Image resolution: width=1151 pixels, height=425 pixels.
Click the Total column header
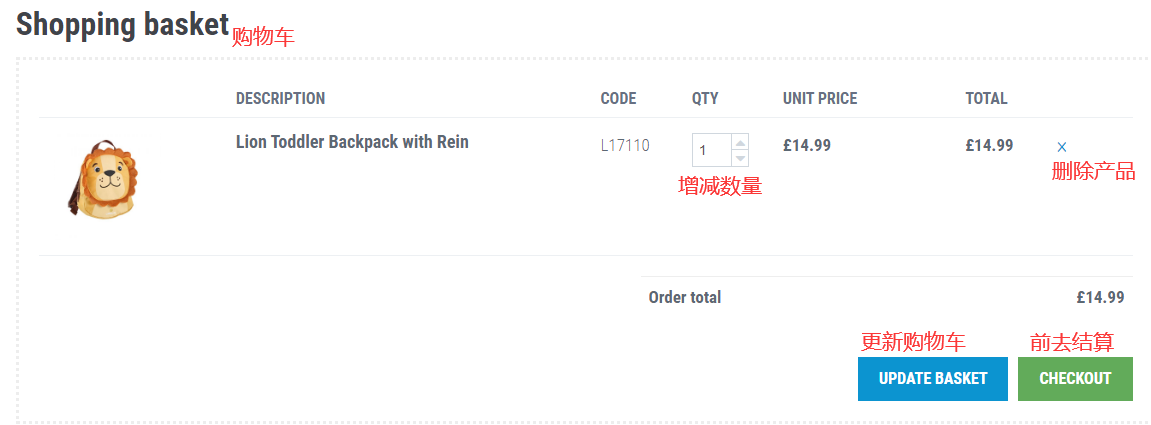click(986, 98)
